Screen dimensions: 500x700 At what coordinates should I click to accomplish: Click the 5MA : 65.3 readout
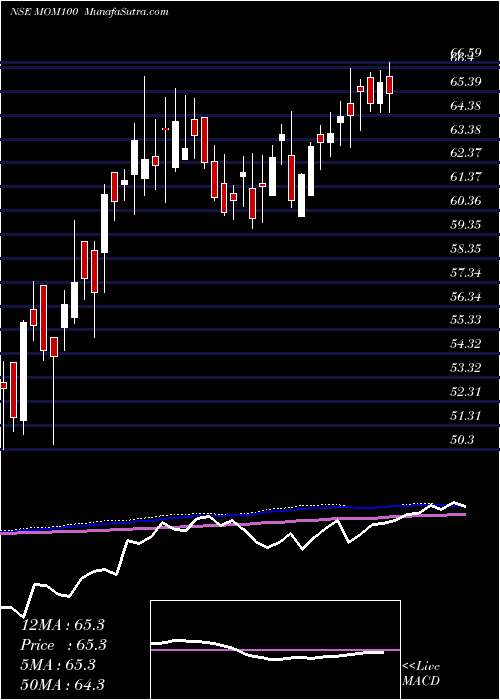click(58, 665)
